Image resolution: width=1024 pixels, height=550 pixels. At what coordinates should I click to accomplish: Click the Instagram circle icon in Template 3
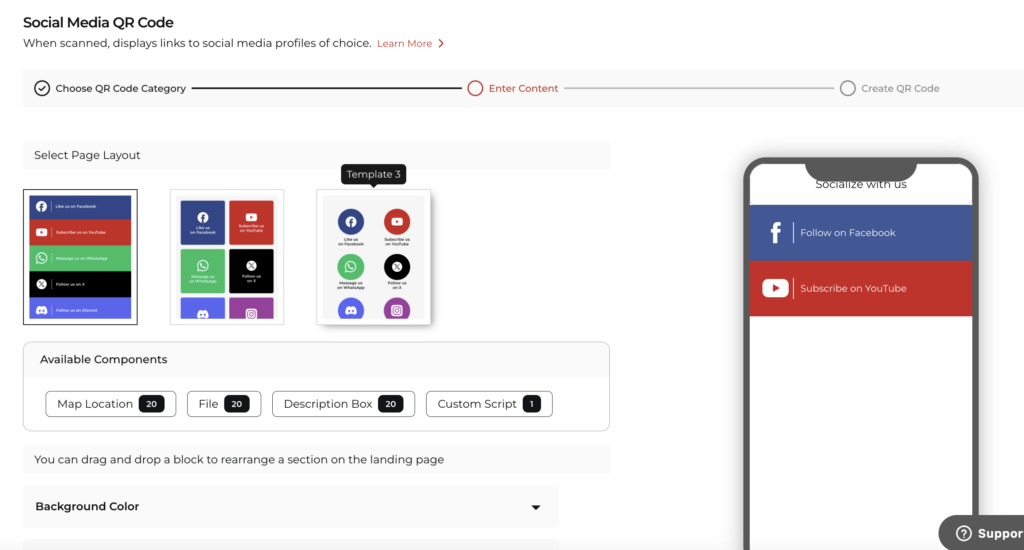[x=396, y=309]
